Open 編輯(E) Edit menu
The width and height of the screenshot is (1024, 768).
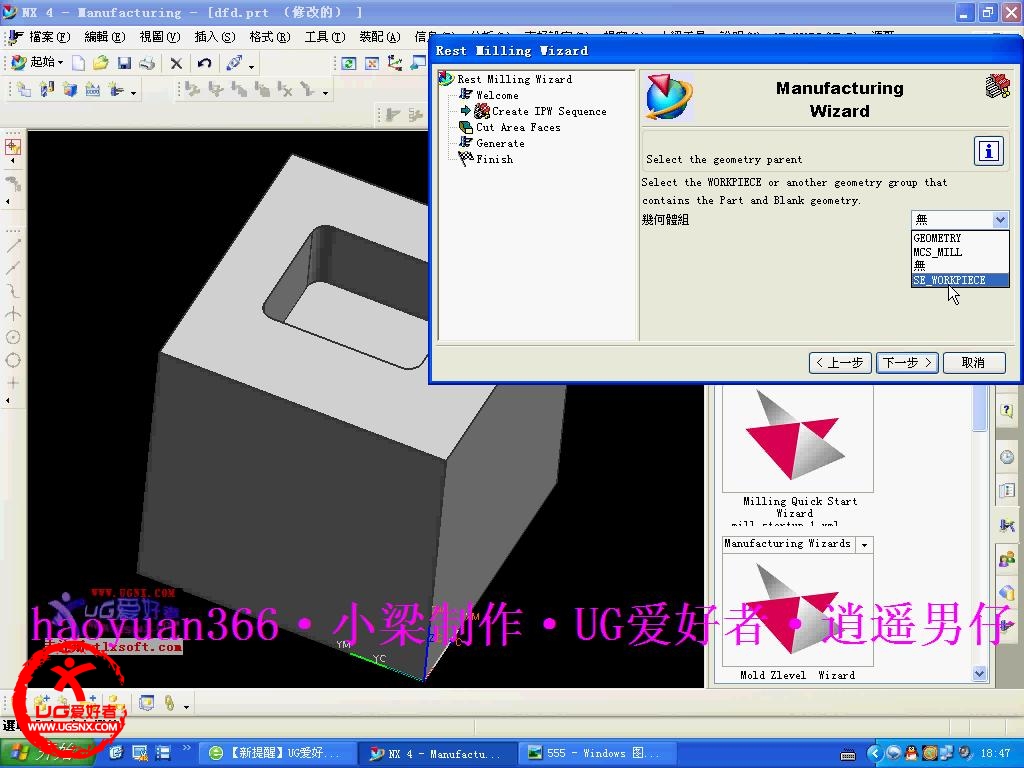[x=104, y=37]
